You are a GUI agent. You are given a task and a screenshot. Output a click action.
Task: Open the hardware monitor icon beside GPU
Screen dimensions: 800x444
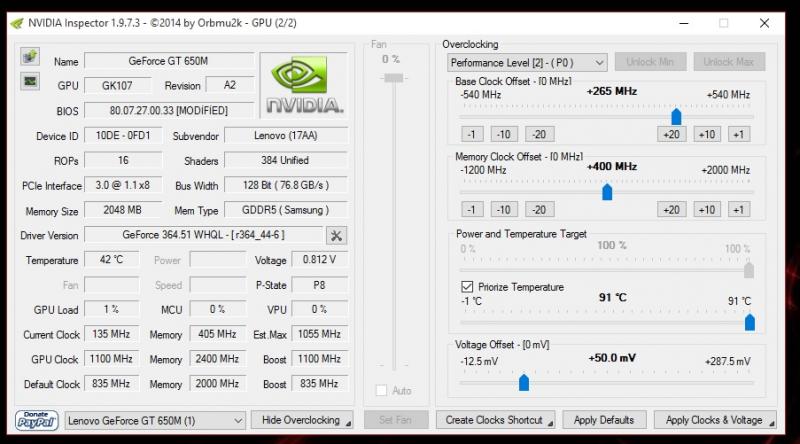30,81
